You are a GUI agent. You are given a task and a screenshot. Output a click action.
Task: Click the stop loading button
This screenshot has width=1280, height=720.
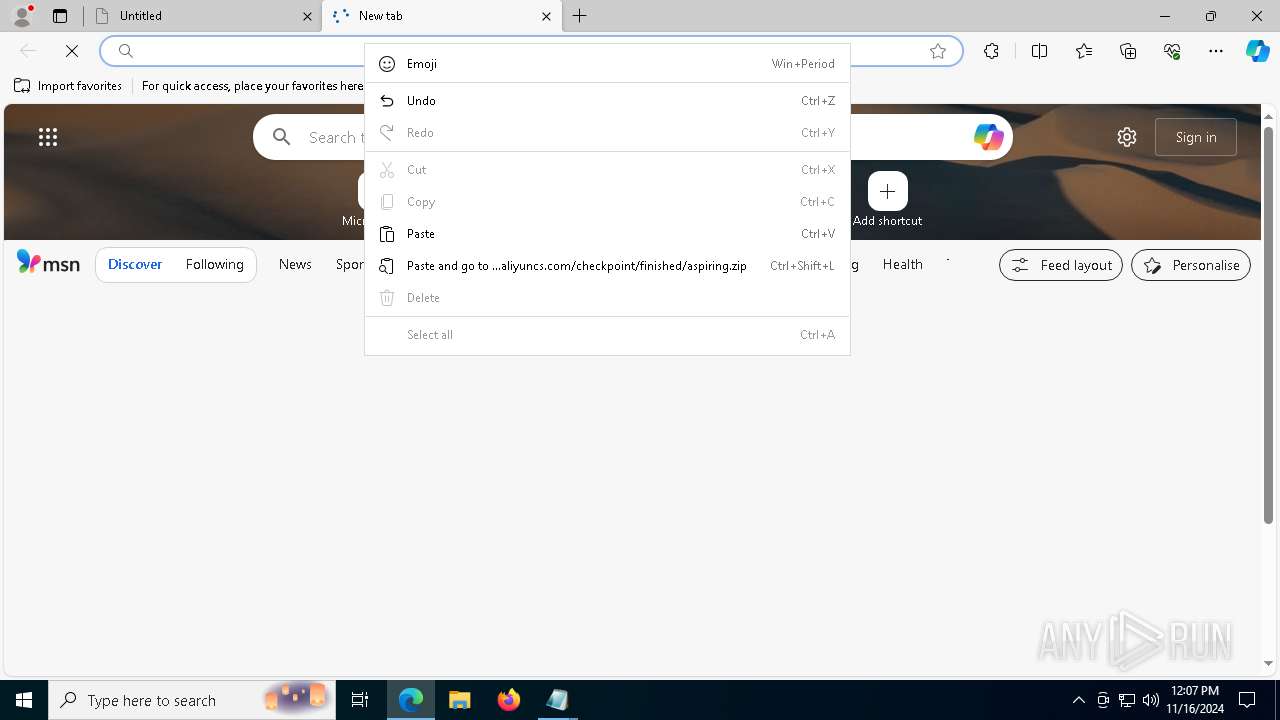point(72,51)
